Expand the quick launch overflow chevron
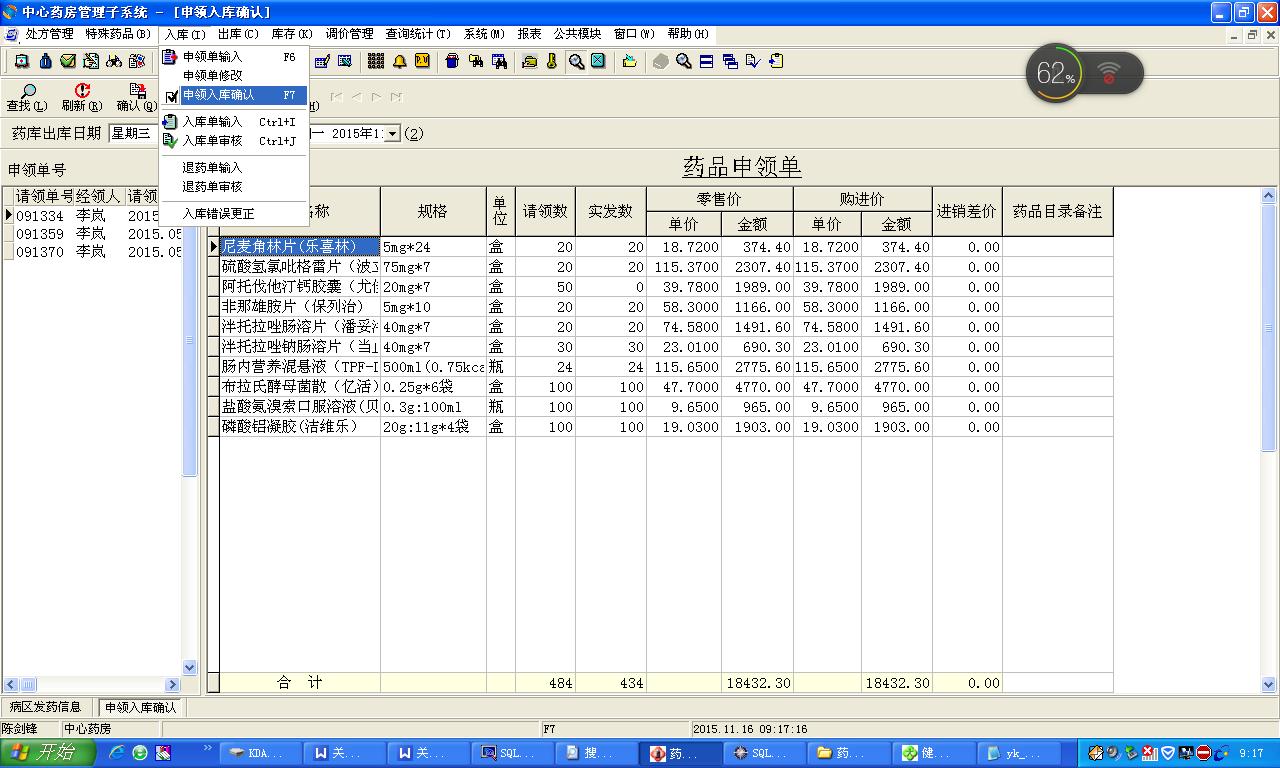This screenshot has height=768, width=1280. tap(208, 748)
